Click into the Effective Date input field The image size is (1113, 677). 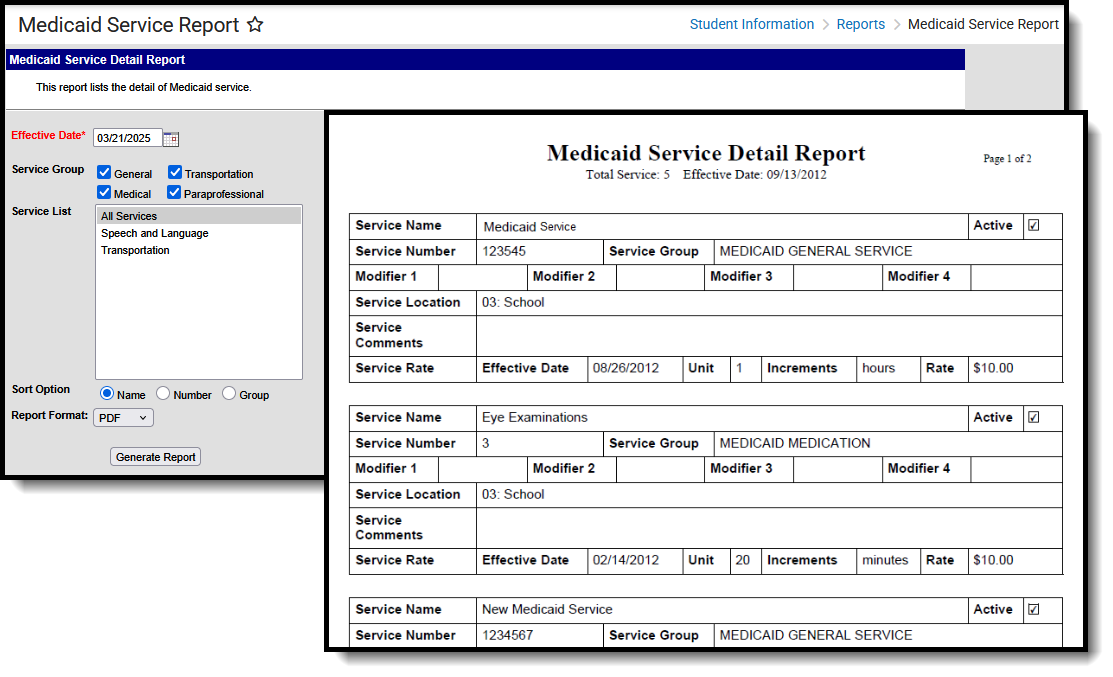(128, 138)
